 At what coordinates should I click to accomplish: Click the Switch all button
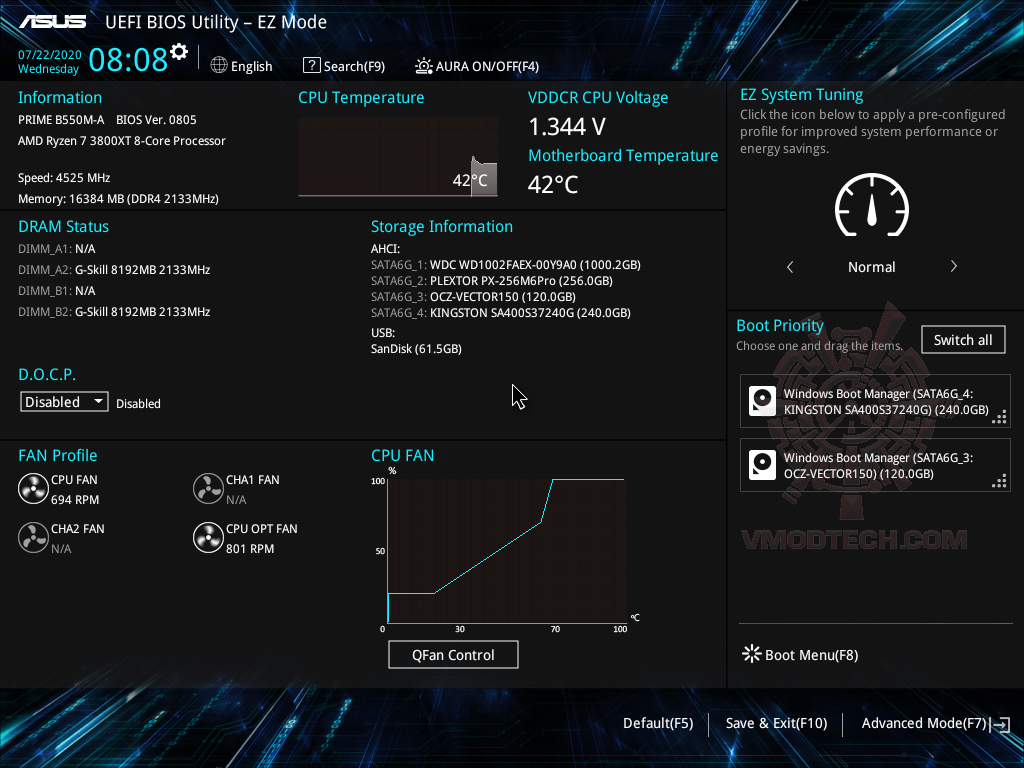963,340
